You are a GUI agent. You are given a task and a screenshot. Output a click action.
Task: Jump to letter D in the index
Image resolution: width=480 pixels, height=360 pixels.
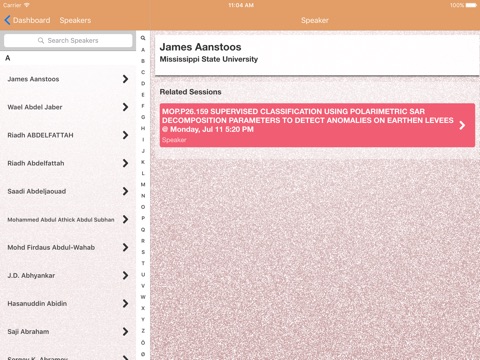click(x=143, y=83)
